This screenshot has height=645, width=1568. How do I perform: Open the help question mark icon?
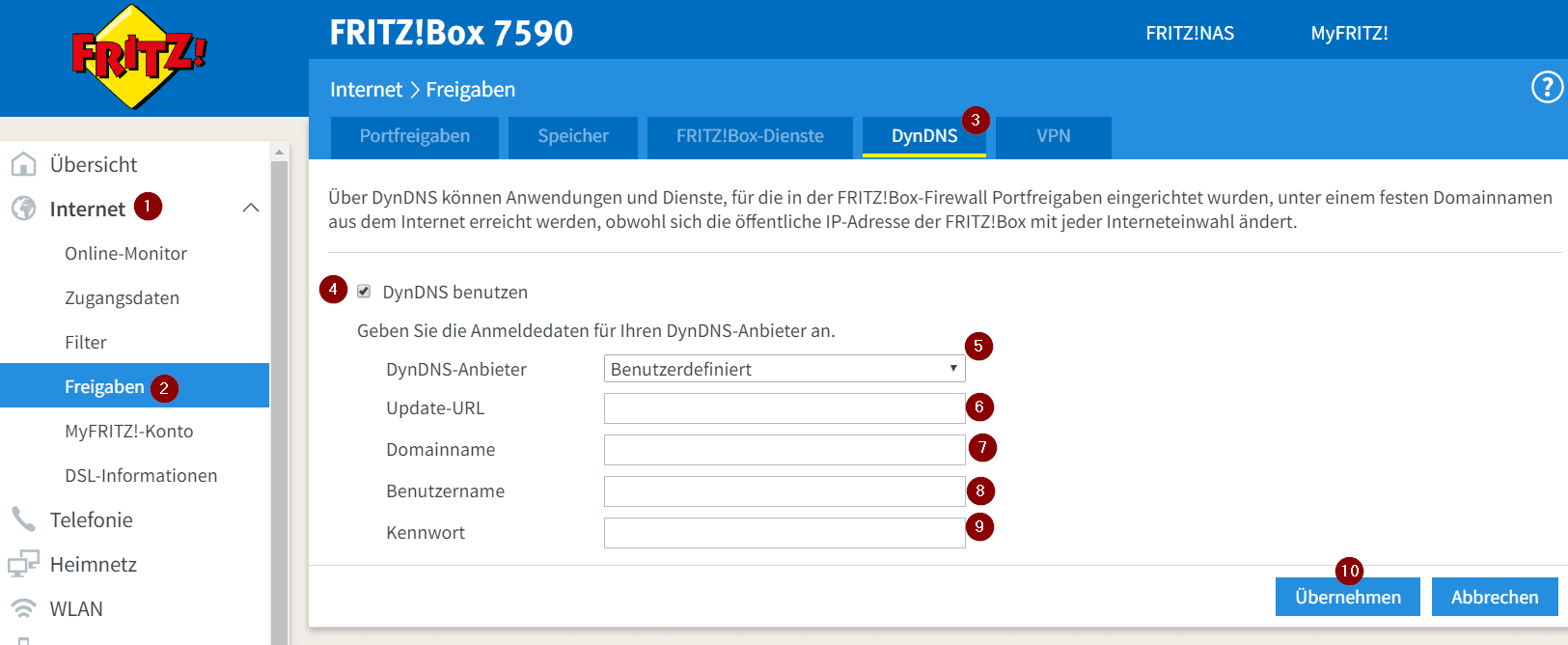[x=1547, y=88]
